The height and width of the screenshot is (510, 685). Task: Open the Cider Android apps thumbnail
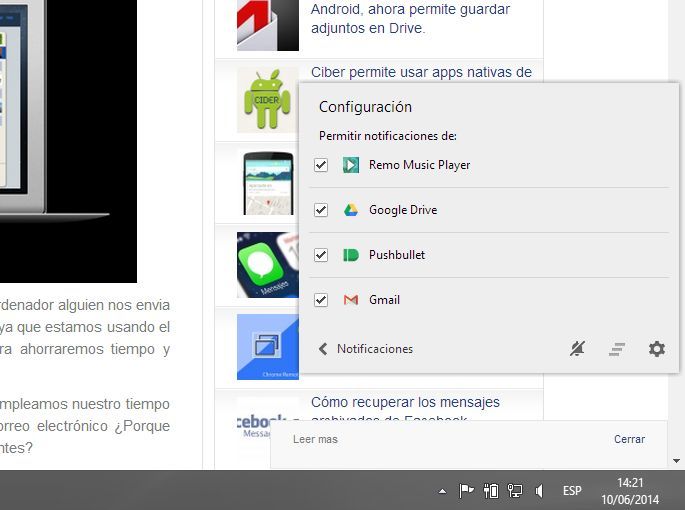(x=268, y=100)
